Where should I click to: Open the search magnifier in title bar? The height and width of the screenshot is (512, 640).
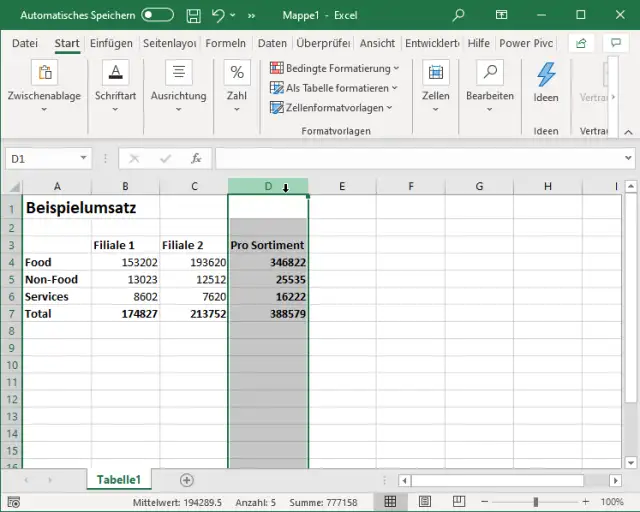(x=459, y=16)
